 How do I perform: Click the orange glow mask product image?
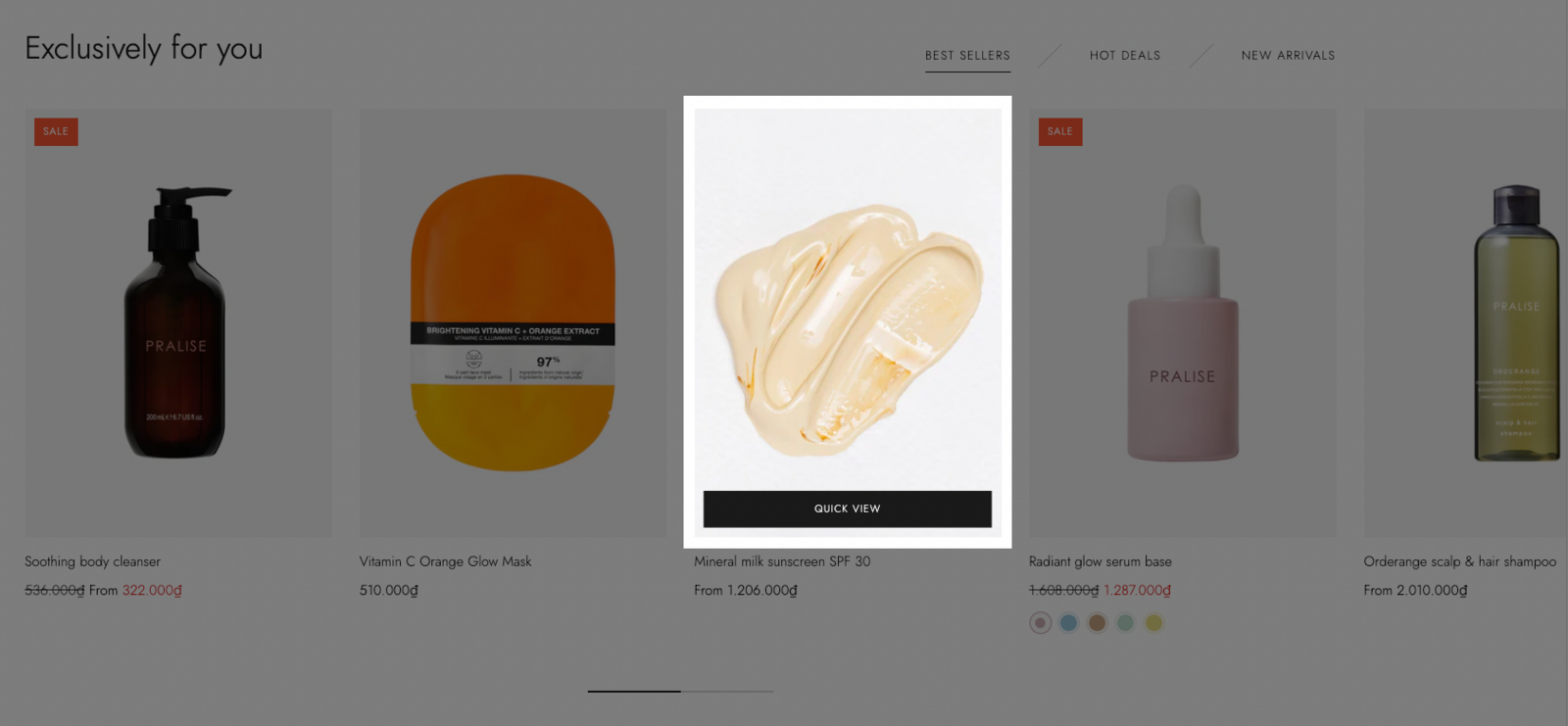click(513, 322)
